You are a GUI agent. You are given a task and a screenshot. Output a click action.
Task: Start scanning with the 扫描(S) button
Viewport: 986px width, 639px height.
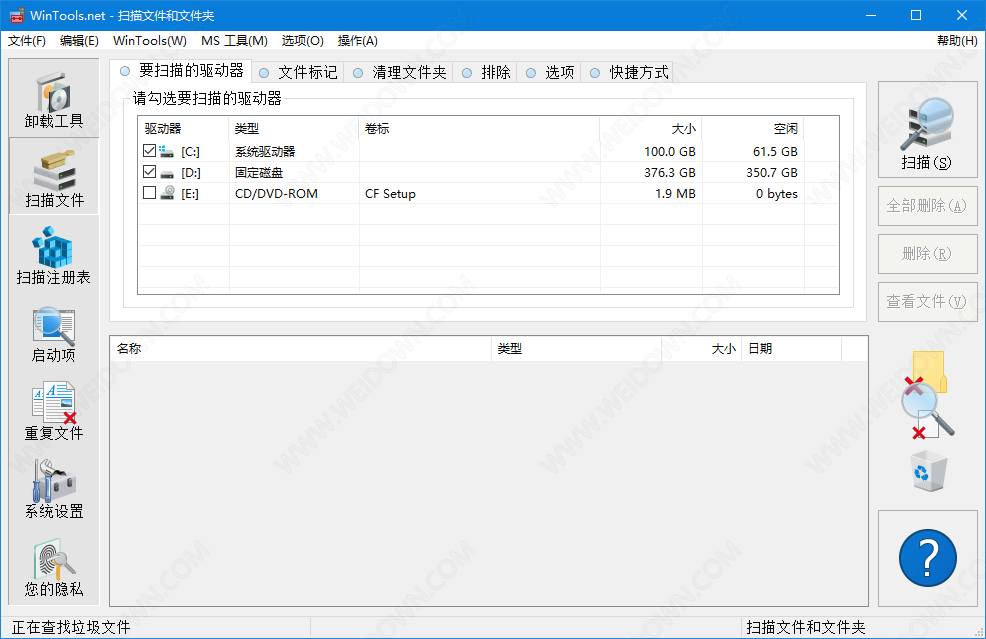click(928, 130)
